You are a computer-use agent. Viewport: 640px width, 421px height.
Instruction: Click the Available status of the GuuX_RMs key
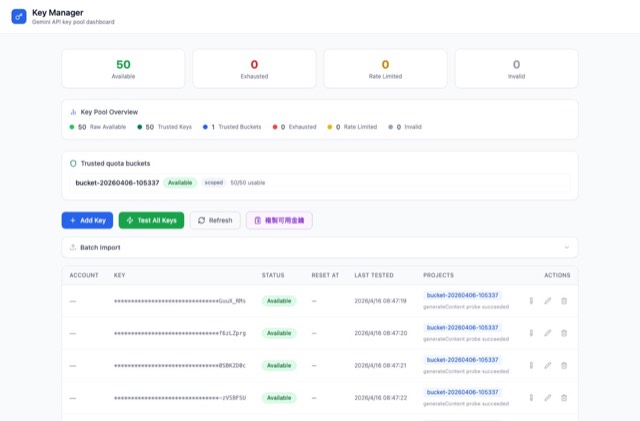279,301
